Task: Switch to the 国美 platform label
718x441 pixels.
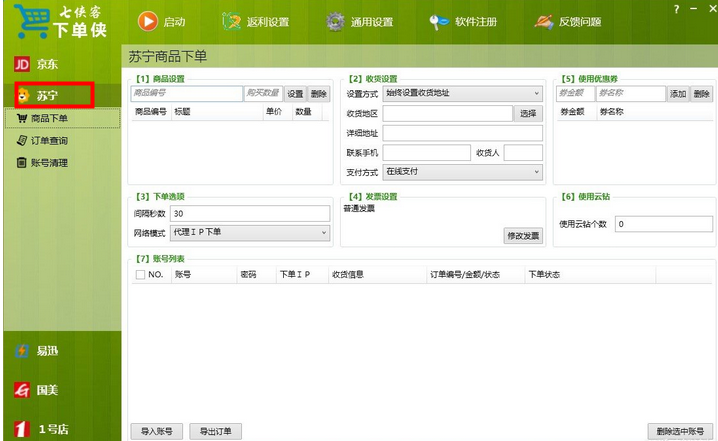Action: pos(47,390)
